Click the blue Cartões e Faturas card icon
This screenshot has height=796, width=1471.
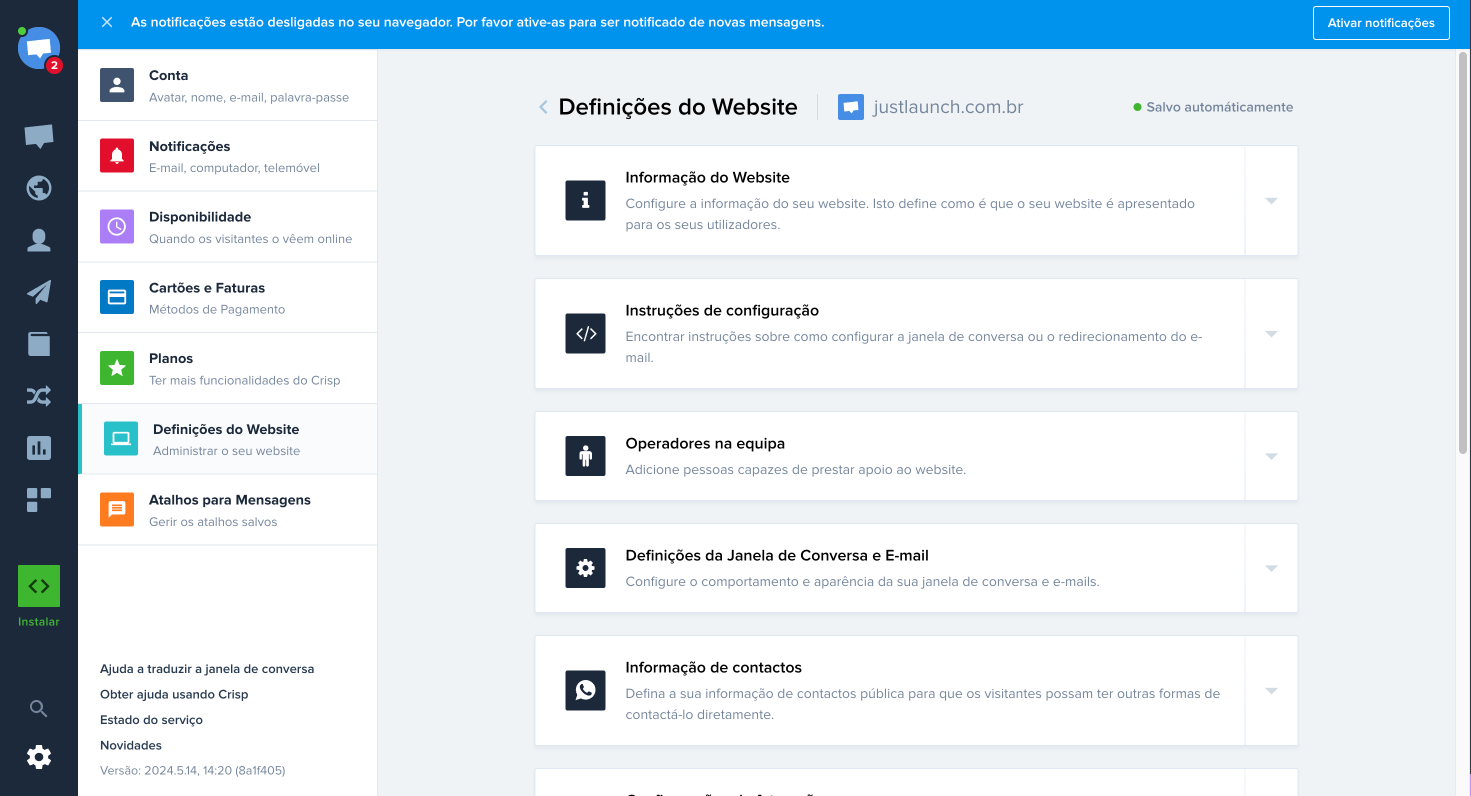(x=117, y=297)
